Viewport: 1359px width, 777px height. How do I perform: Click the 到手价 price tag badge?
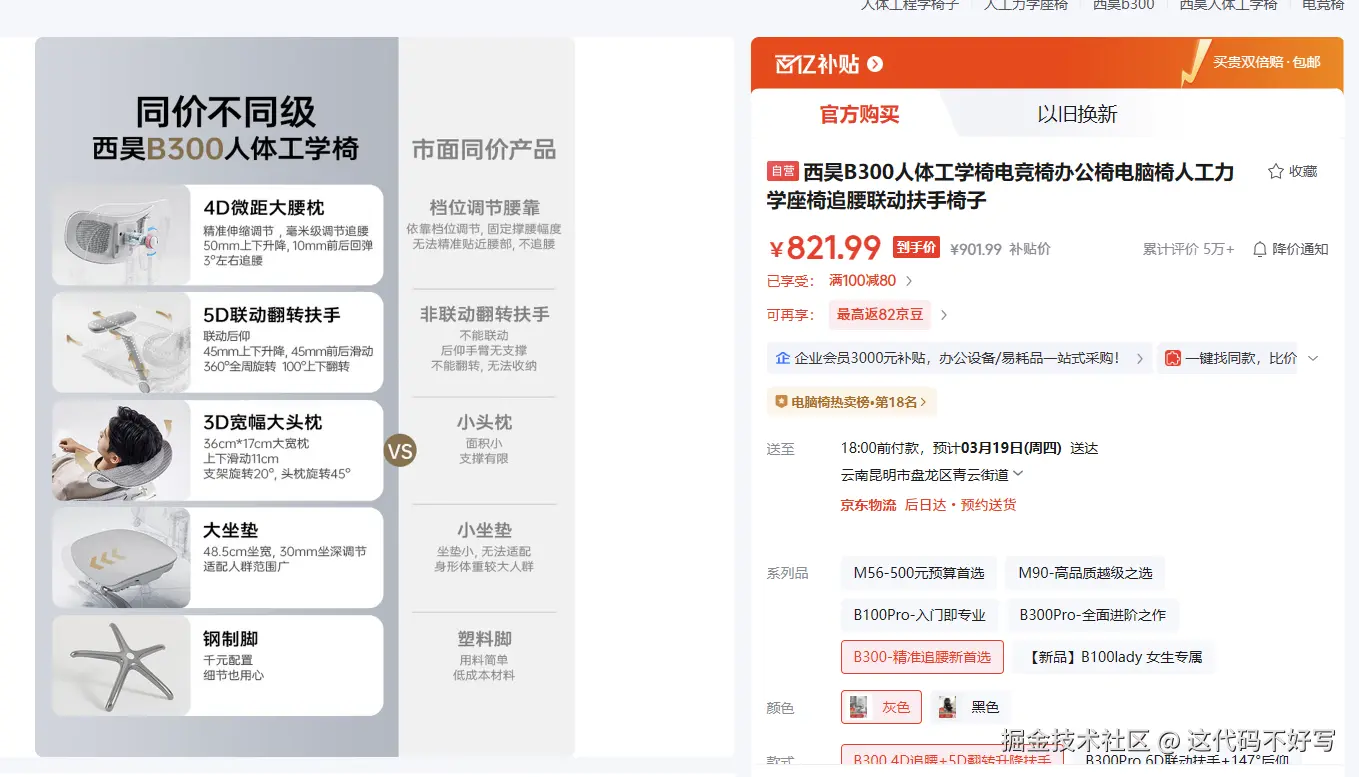click(x=918, y=247)
